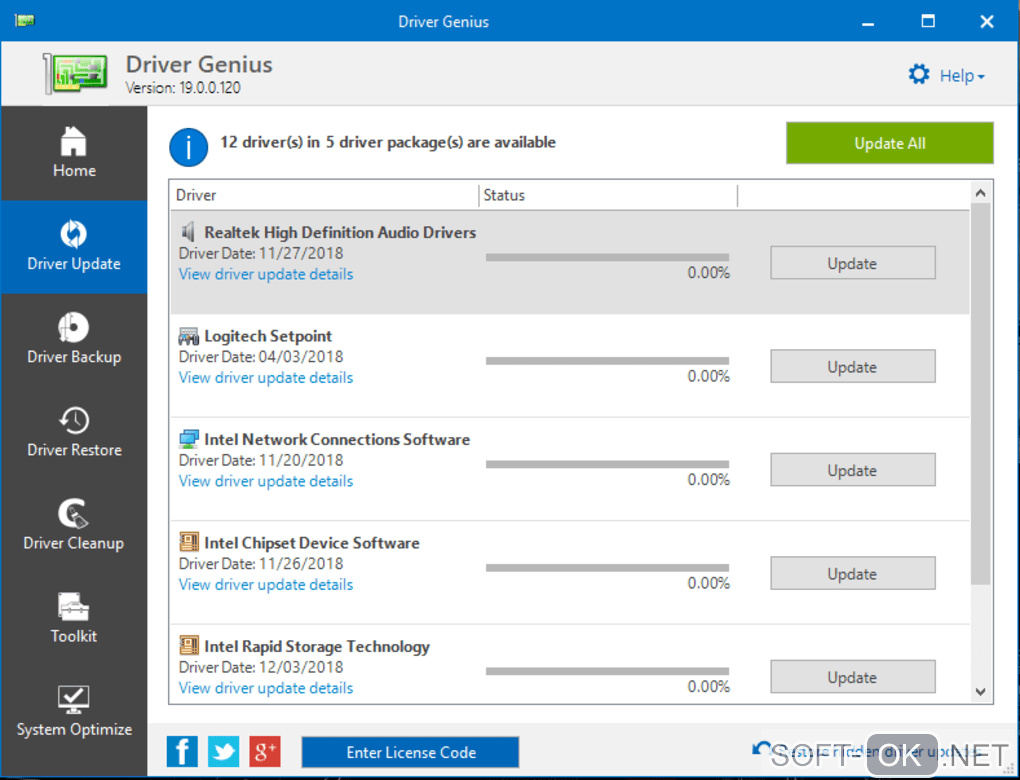Image resolution: width=1020 pixels, height=780 pixels.
Task: Switch to the Toolkit label
Action: click(x=74, y=636)
